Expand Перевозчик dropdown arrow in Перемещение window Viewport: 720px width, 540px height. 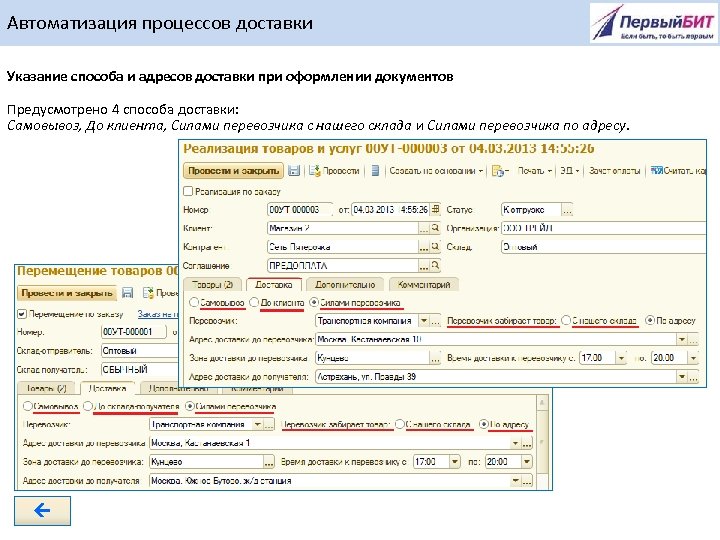258,425
